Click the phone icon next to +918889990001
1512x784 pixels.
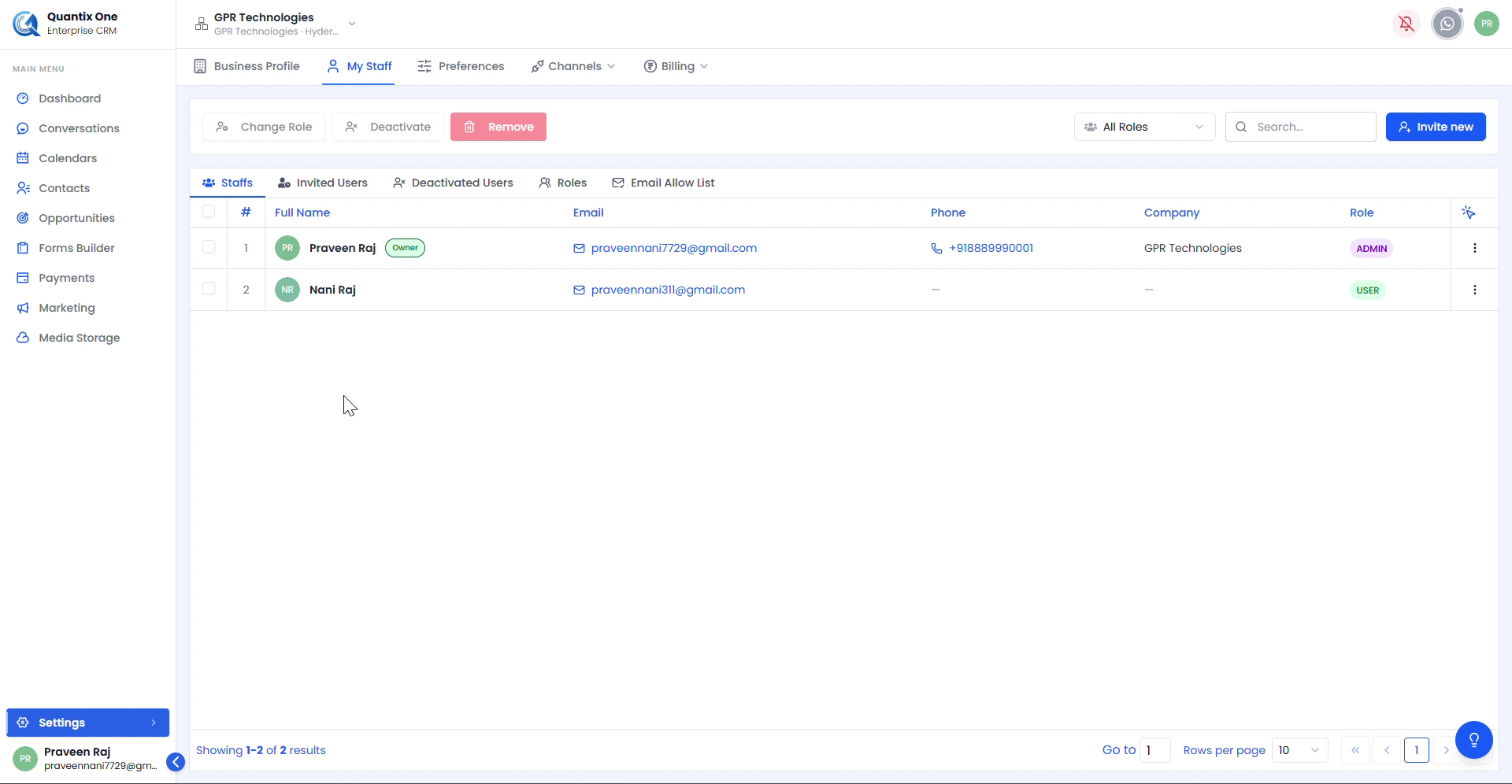[x=936, y=248]
